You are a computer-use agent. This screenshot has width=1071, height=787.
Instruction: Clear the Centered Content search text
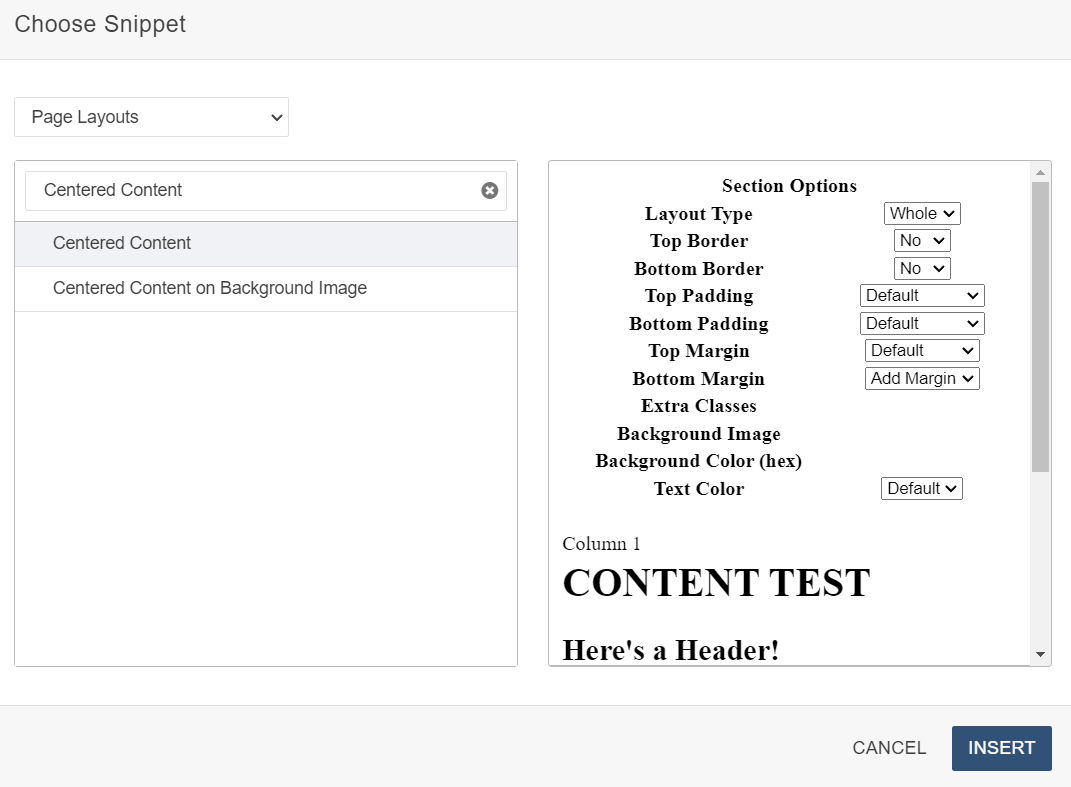tap(489, 190)
